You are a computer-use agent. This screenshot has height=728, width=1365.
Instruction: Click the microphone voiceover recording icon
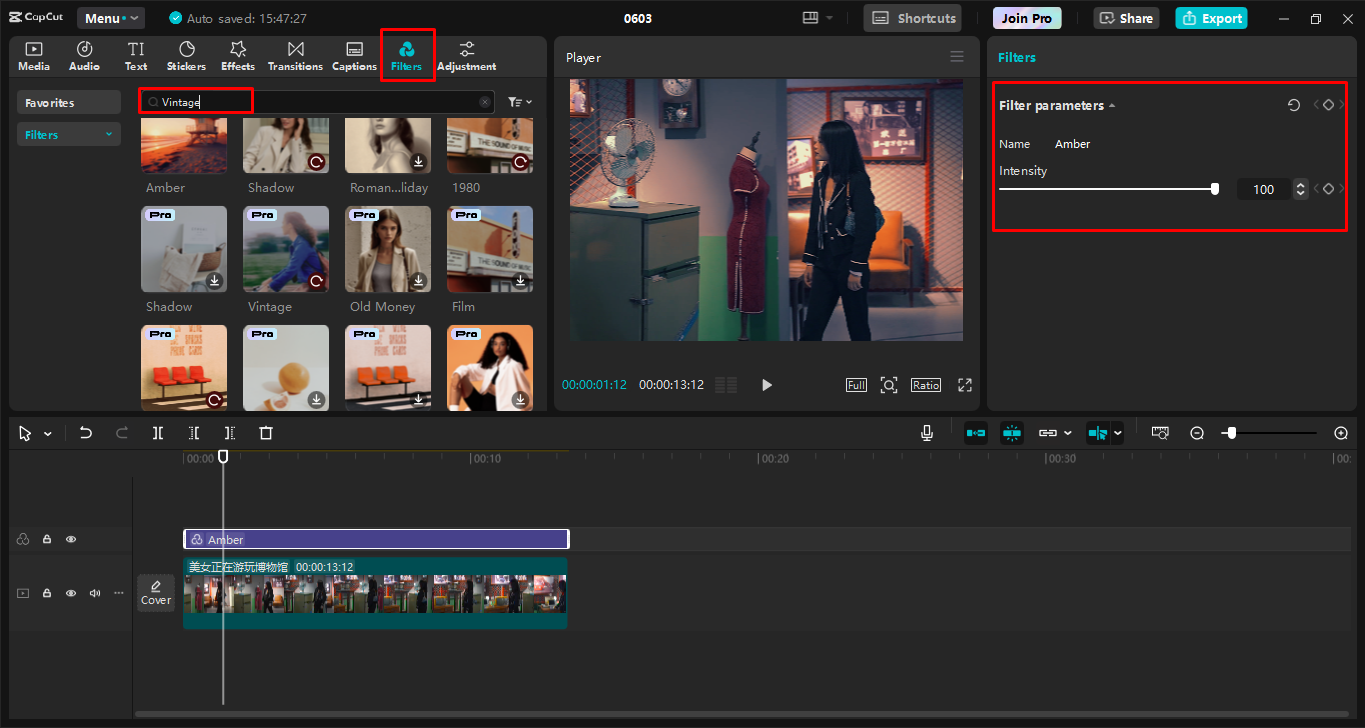pos(926,432)
